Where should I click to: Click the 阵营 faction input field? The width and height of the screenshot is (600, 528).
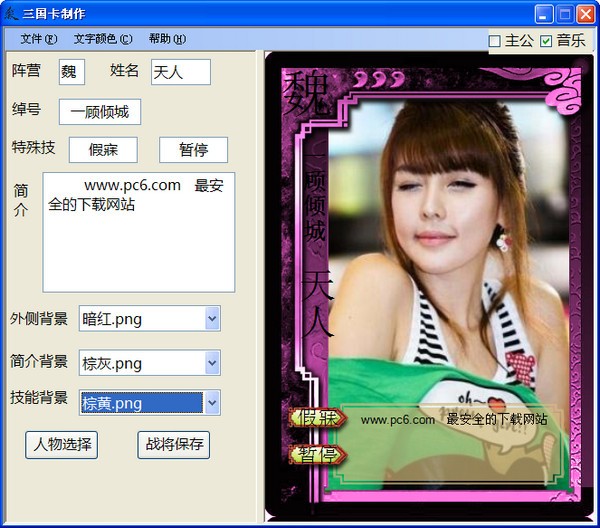pos(72,72)
